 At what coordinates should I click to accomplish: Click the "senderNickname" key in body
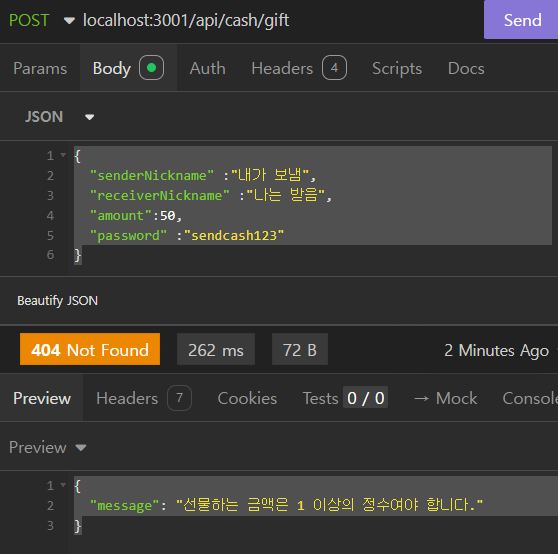point(152,175)
